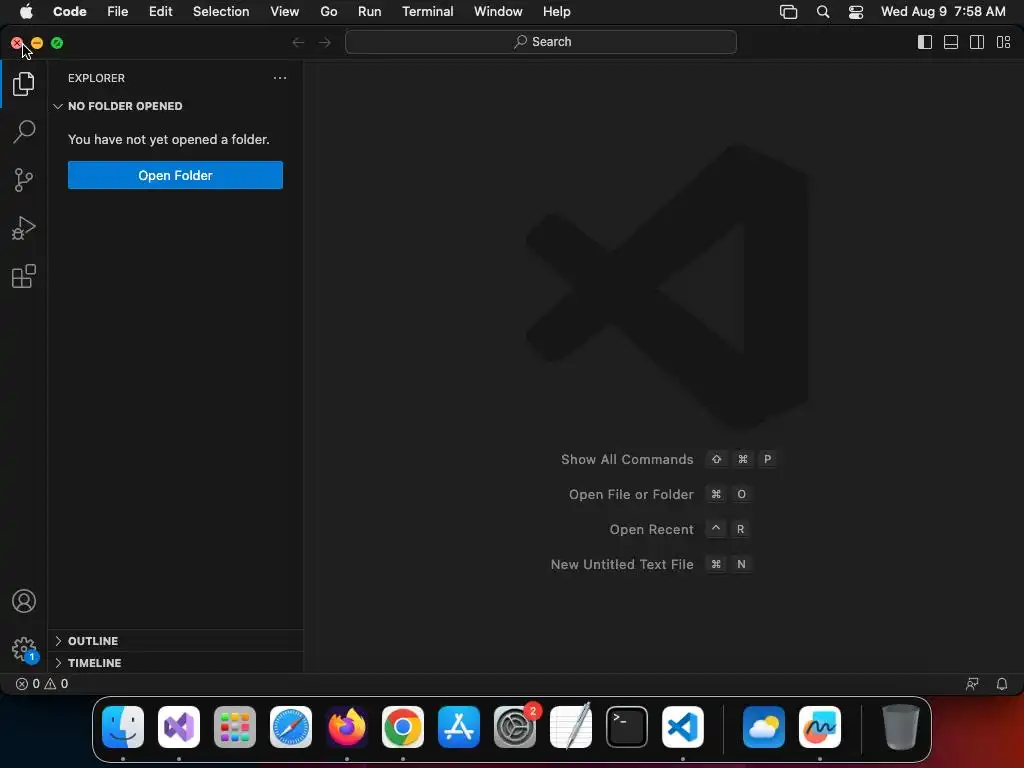Viewport: 1024px width, 768px height.
Task: Click the Show All Commands hint text
Action: [627, 460]
